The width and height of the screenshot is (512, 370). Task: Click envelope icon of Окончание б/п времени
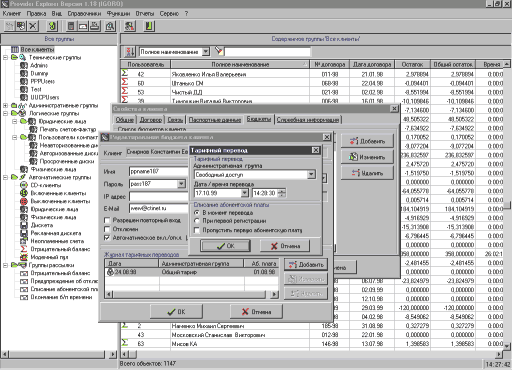(x=24, y=297)
